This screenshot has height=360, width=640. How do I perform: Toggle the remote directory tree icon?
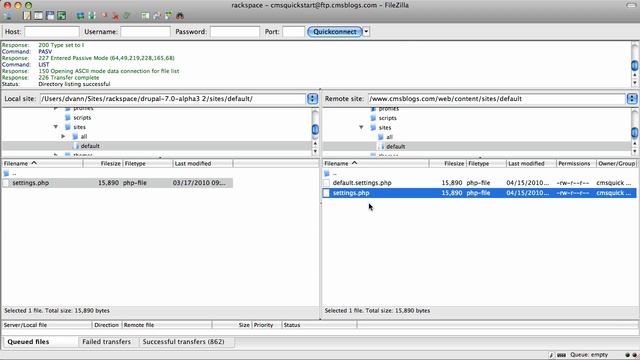pos(50,16)
